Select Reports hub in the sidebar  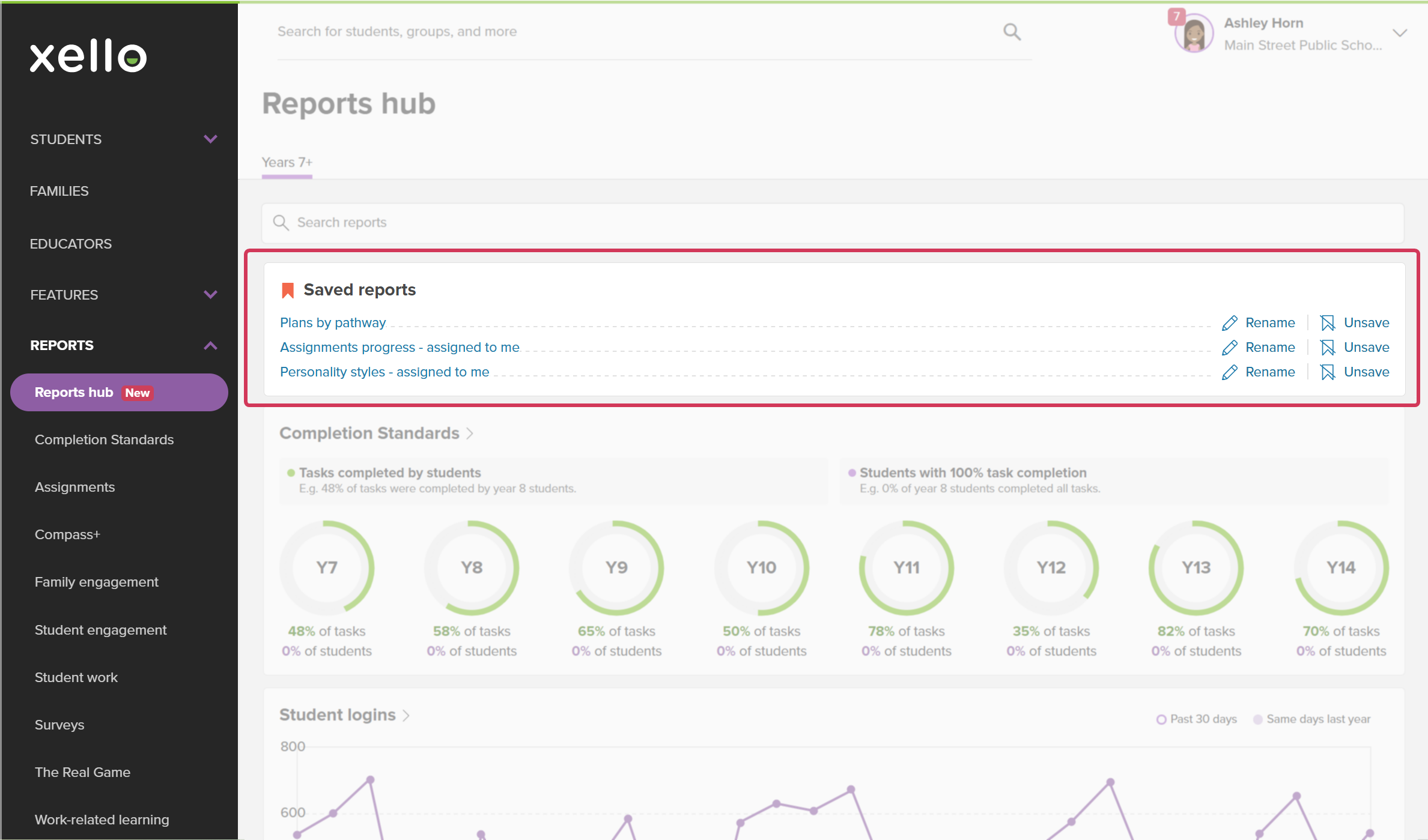pyautogui.click(x=119, y=393)
